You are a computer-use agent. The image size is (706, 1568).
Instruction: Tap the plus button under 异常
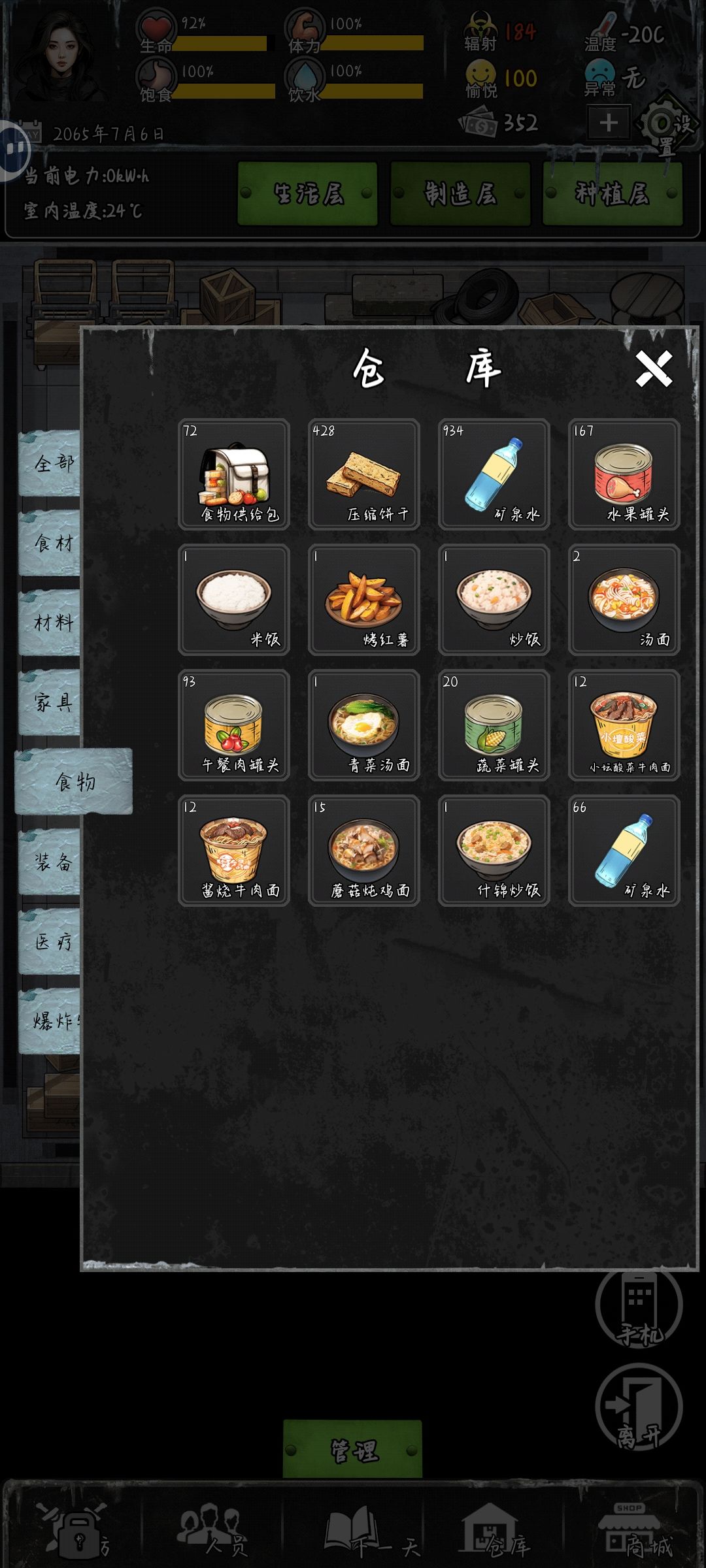pos(609,122)
